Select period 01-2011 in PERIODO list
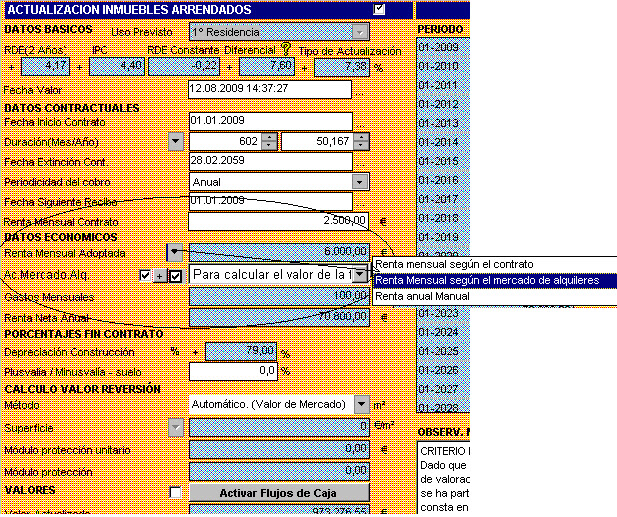The height and width of the screenshot is (517, 617). coord(443,85)
